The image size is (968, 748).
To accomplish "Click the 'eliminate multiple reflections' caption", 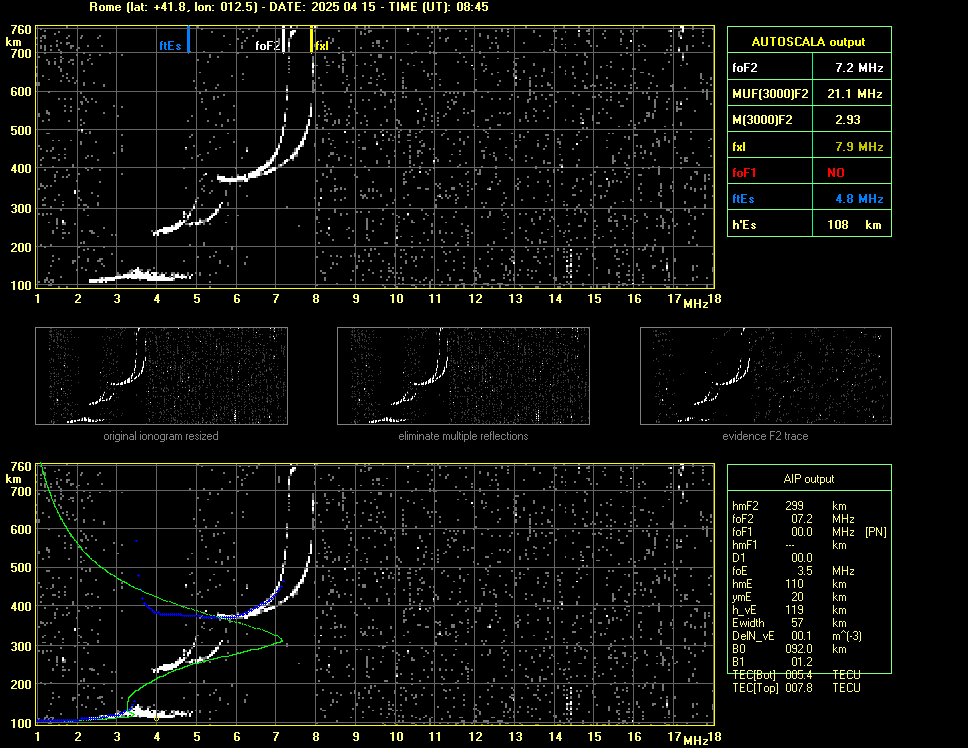I will click(x=463, y=436).
